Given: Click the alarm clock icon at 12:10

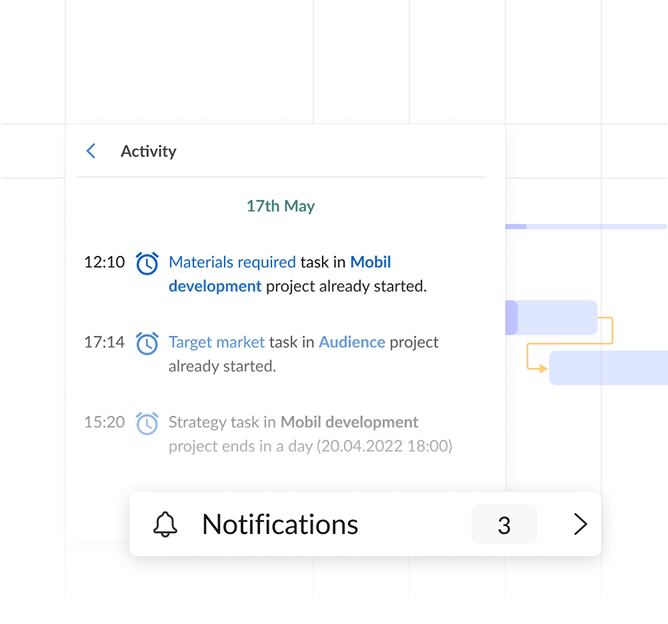Looking at the screenshot, I should (147, 263).
